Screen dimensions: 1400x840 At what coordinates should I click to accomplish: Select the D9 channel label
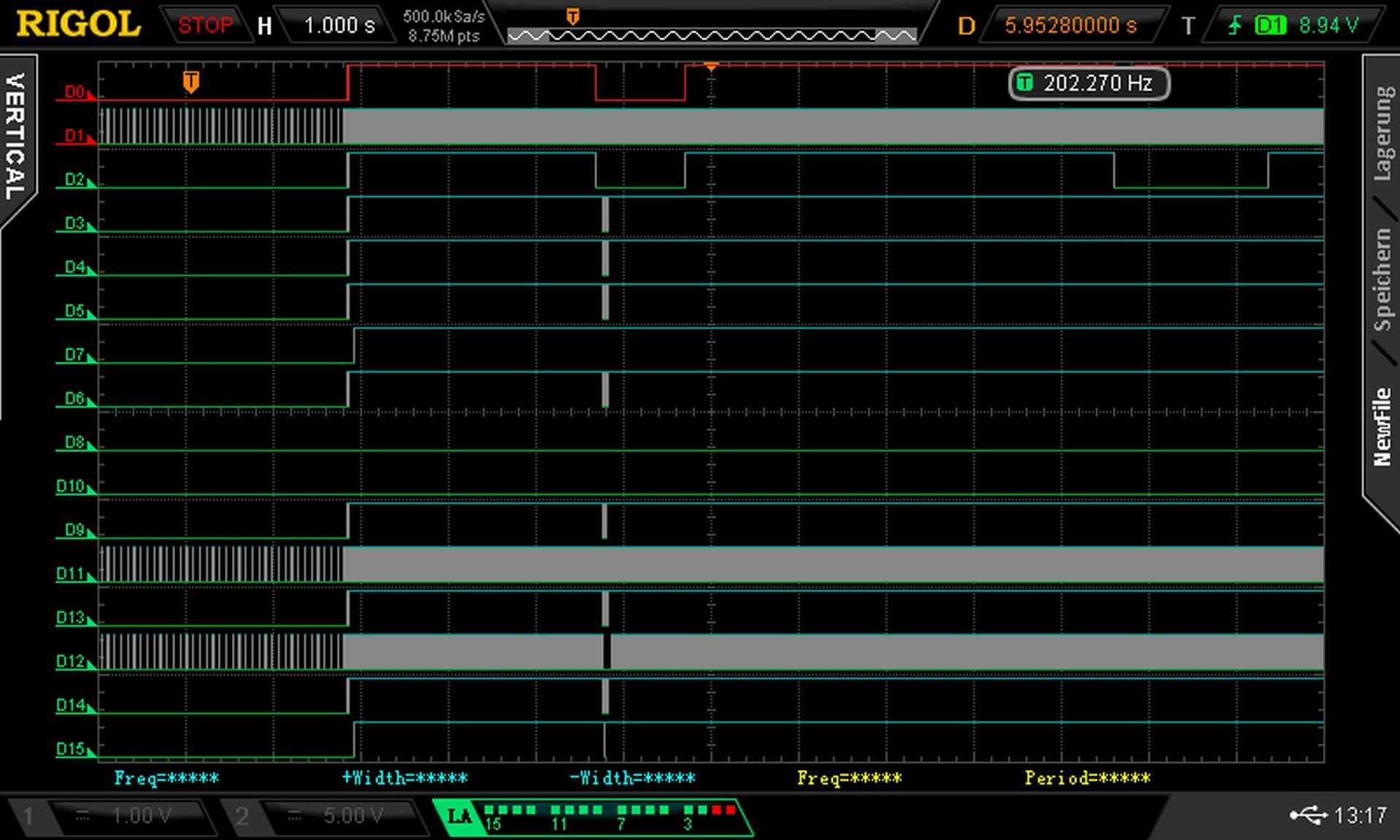(75, 529)
